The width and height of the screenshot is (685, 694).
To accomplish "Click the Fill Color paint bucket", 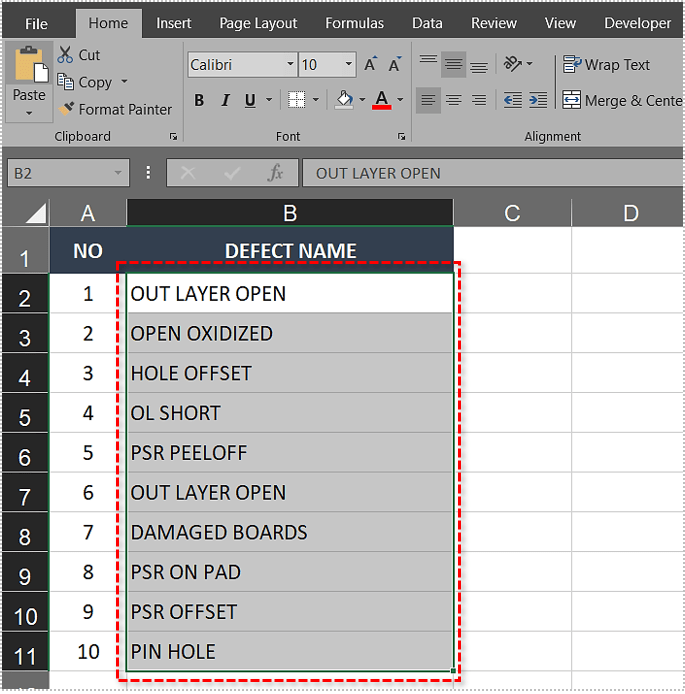I will click(x=344, y=100).
